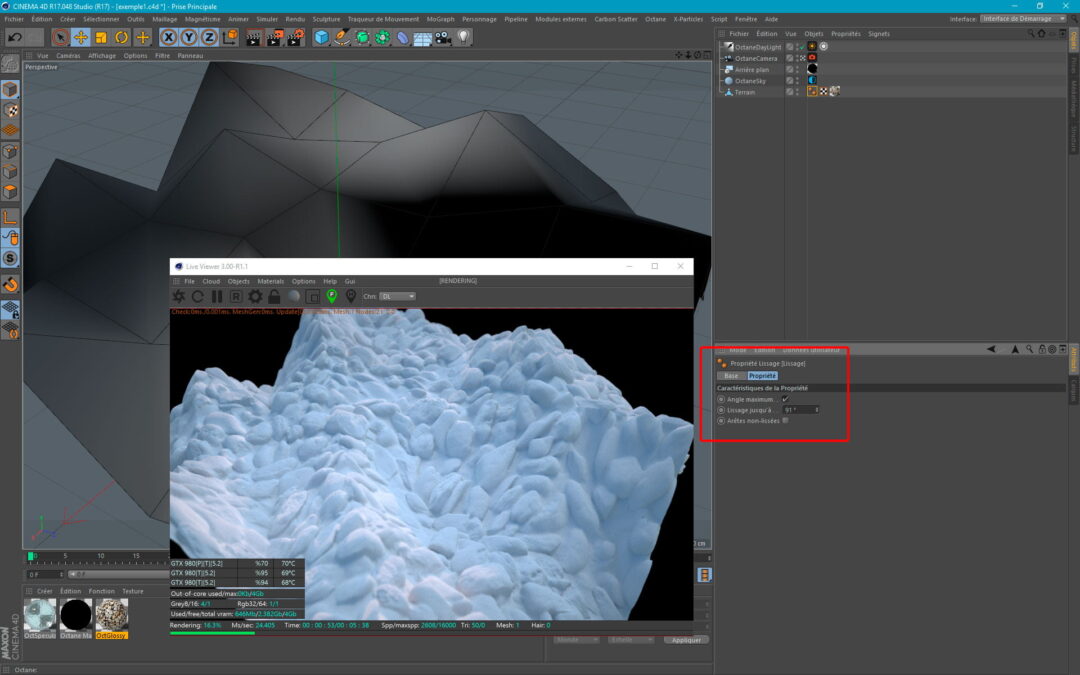The height and width of the screenshot is (675, 1080).
Task: Select the Rotate tool in top toolbar
Action: tap(121, 37)
